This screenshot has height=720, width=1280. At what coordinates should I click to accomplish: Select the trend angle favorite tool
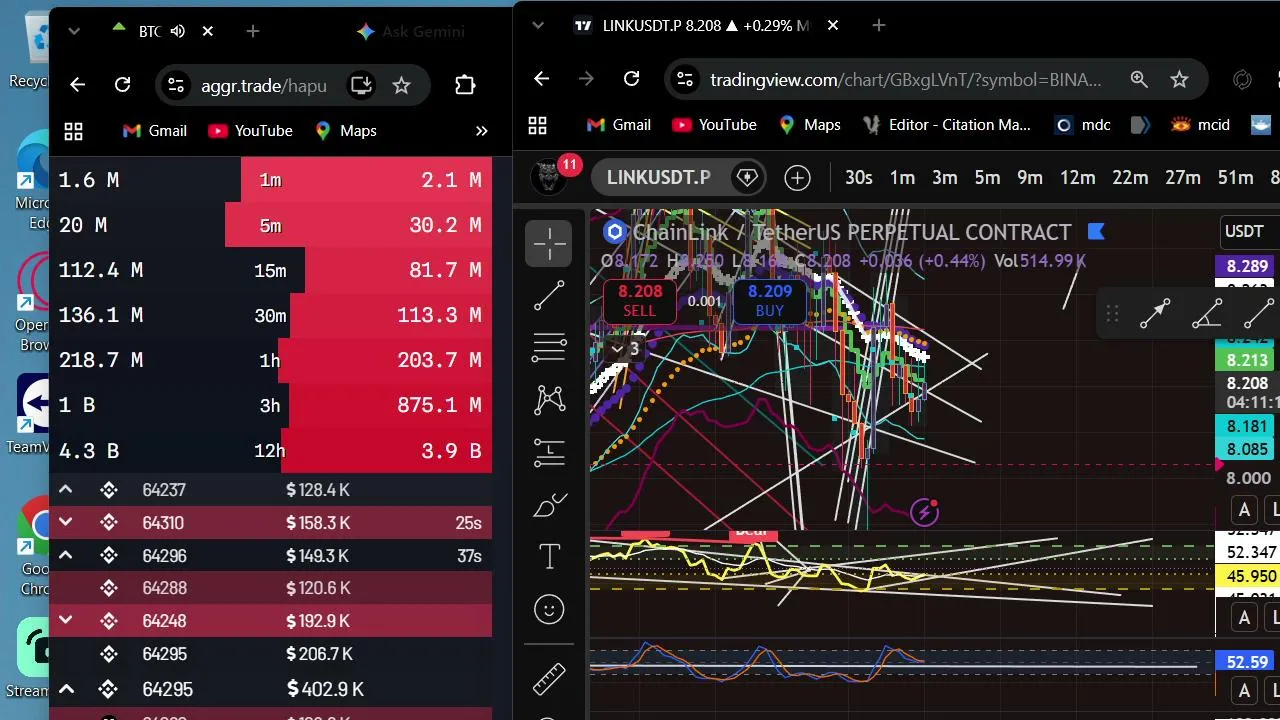pos(1207,314)
